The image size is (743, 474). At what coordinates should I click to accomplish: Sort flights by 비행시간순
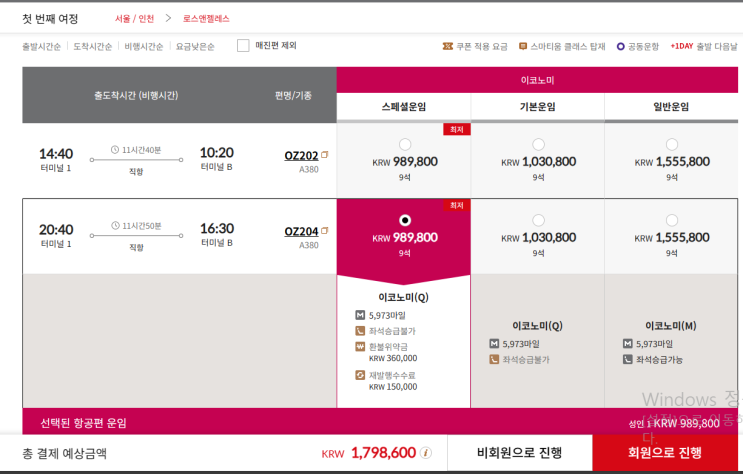pos(144,46)
